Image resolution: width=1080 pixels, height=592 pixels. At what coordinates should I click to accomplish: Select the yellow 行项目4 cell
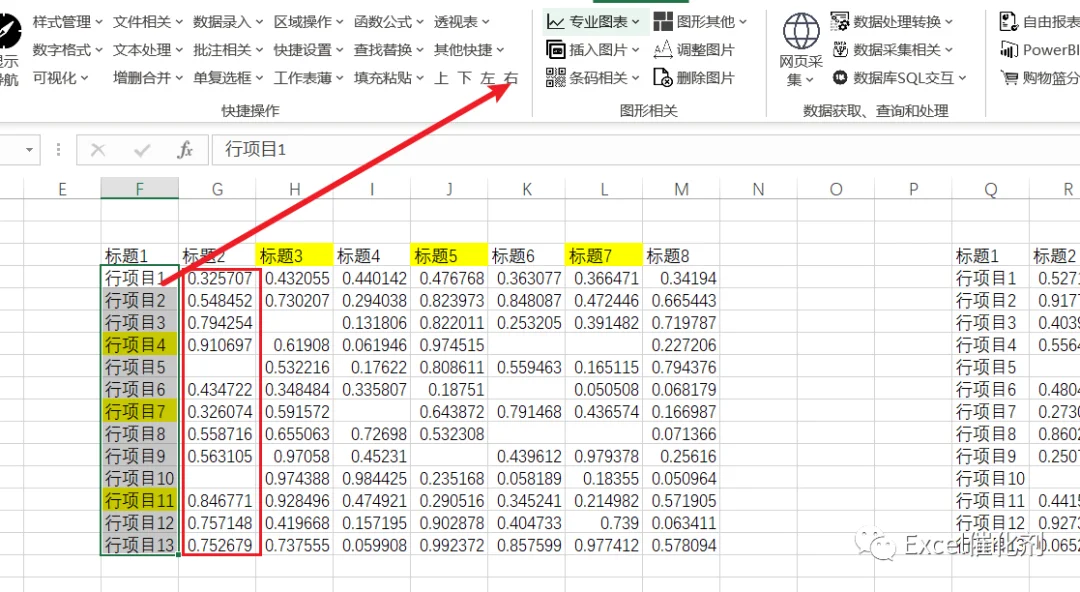[x=140, y=345]
